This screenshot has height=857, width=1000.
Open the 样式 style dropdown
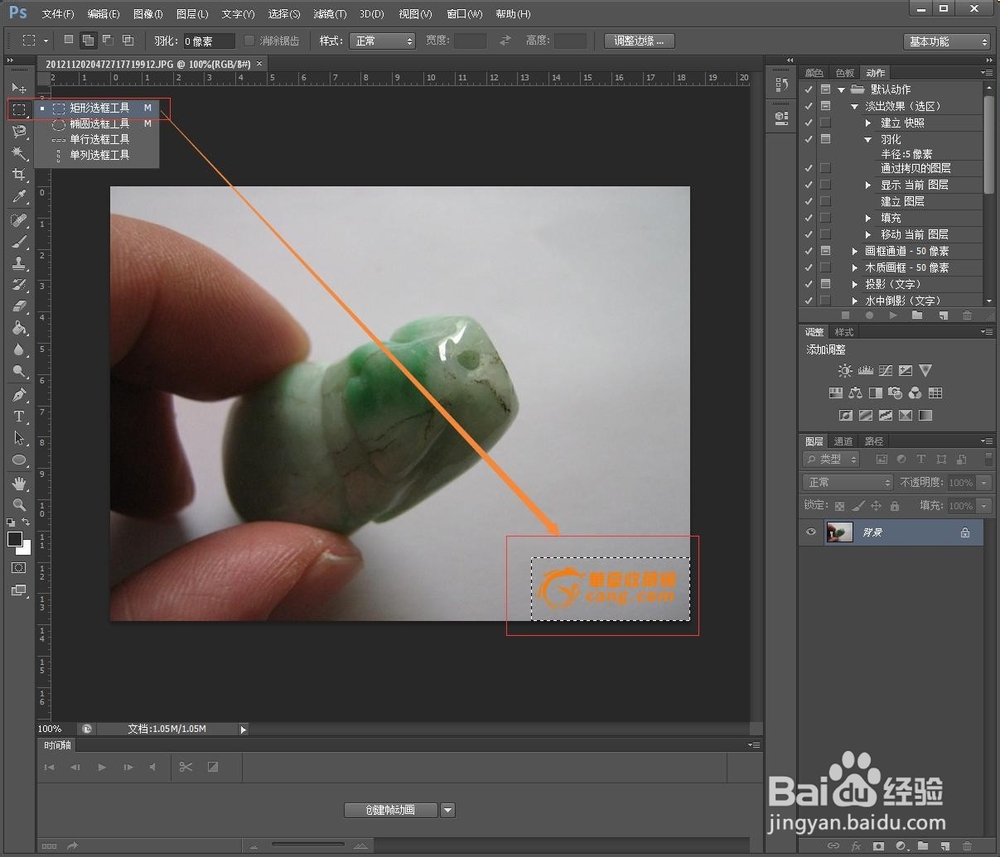click(x=382, y=41)
